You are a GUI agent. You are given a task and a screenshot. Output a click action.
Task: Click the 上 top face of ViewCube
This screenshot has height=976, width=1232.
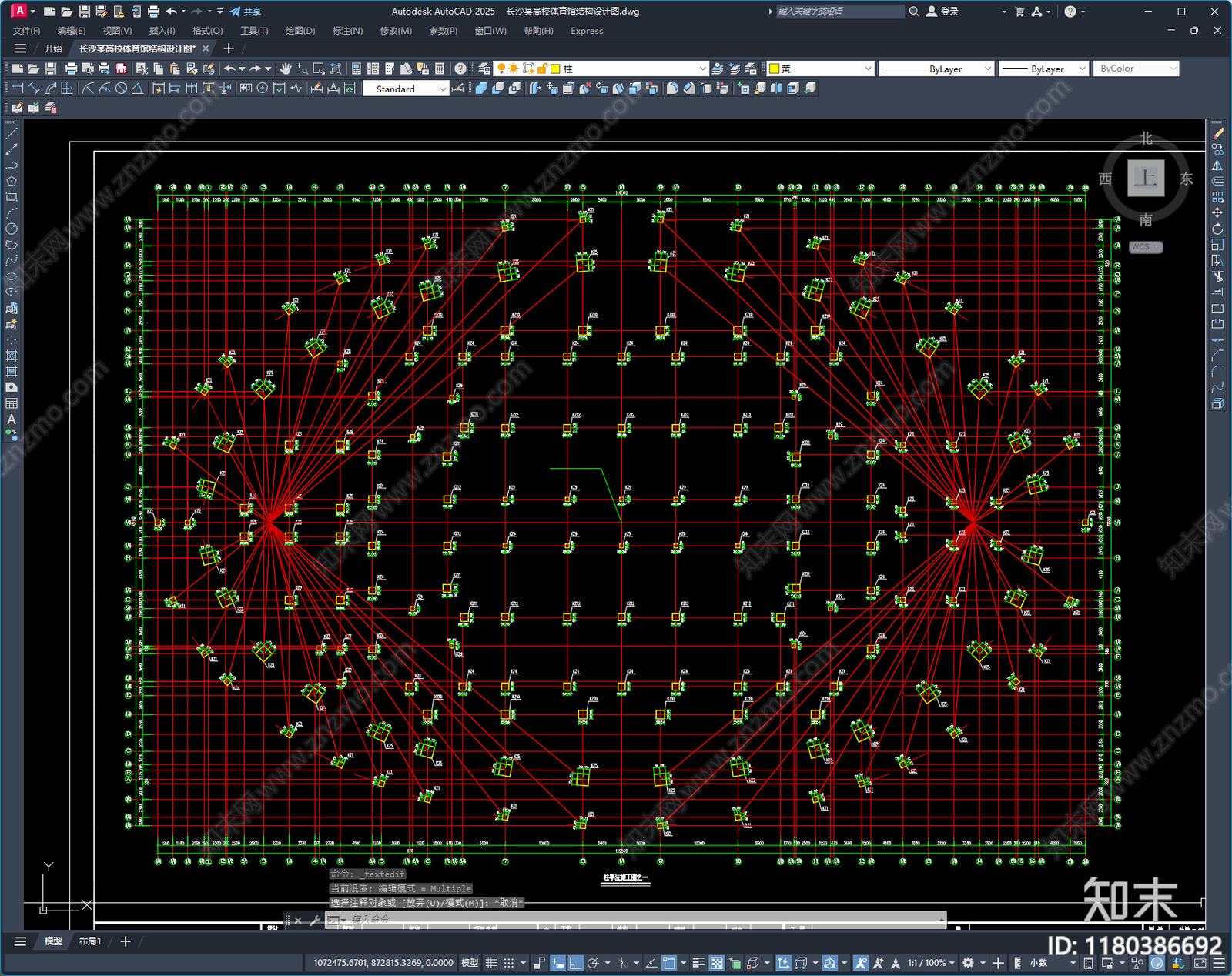(1146, 179)
